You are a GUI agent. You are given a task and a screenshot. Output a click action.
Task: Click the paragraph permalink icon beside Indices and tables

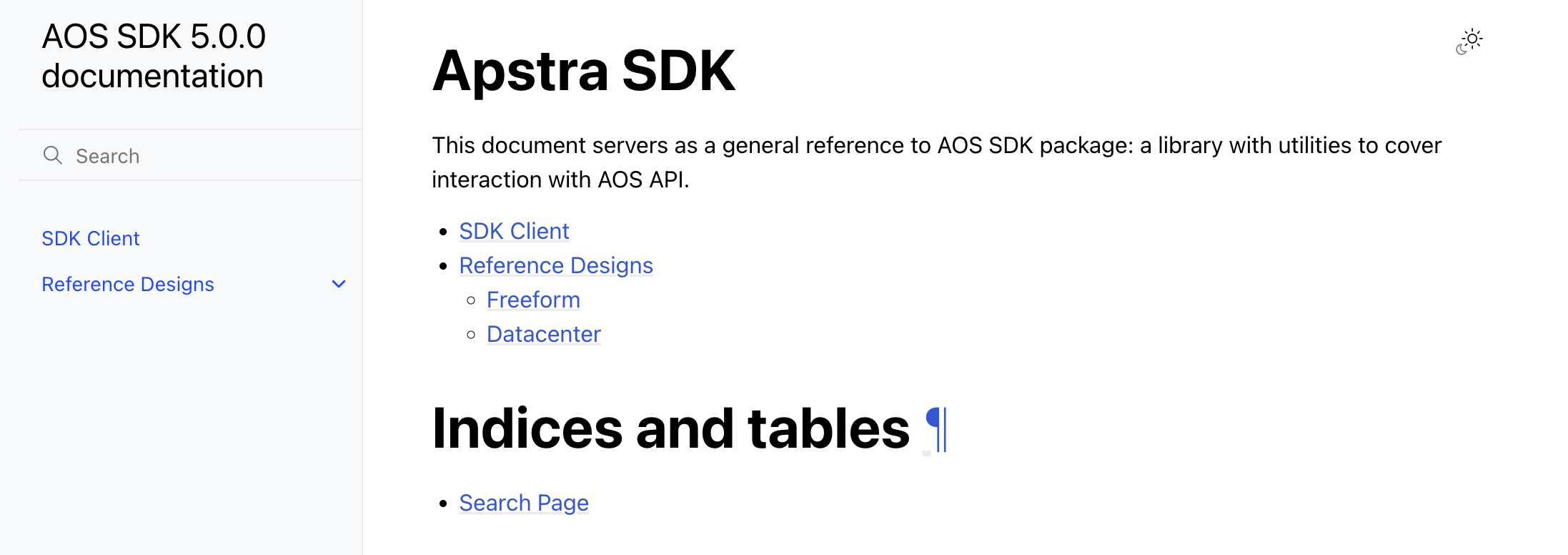point(936,428)
